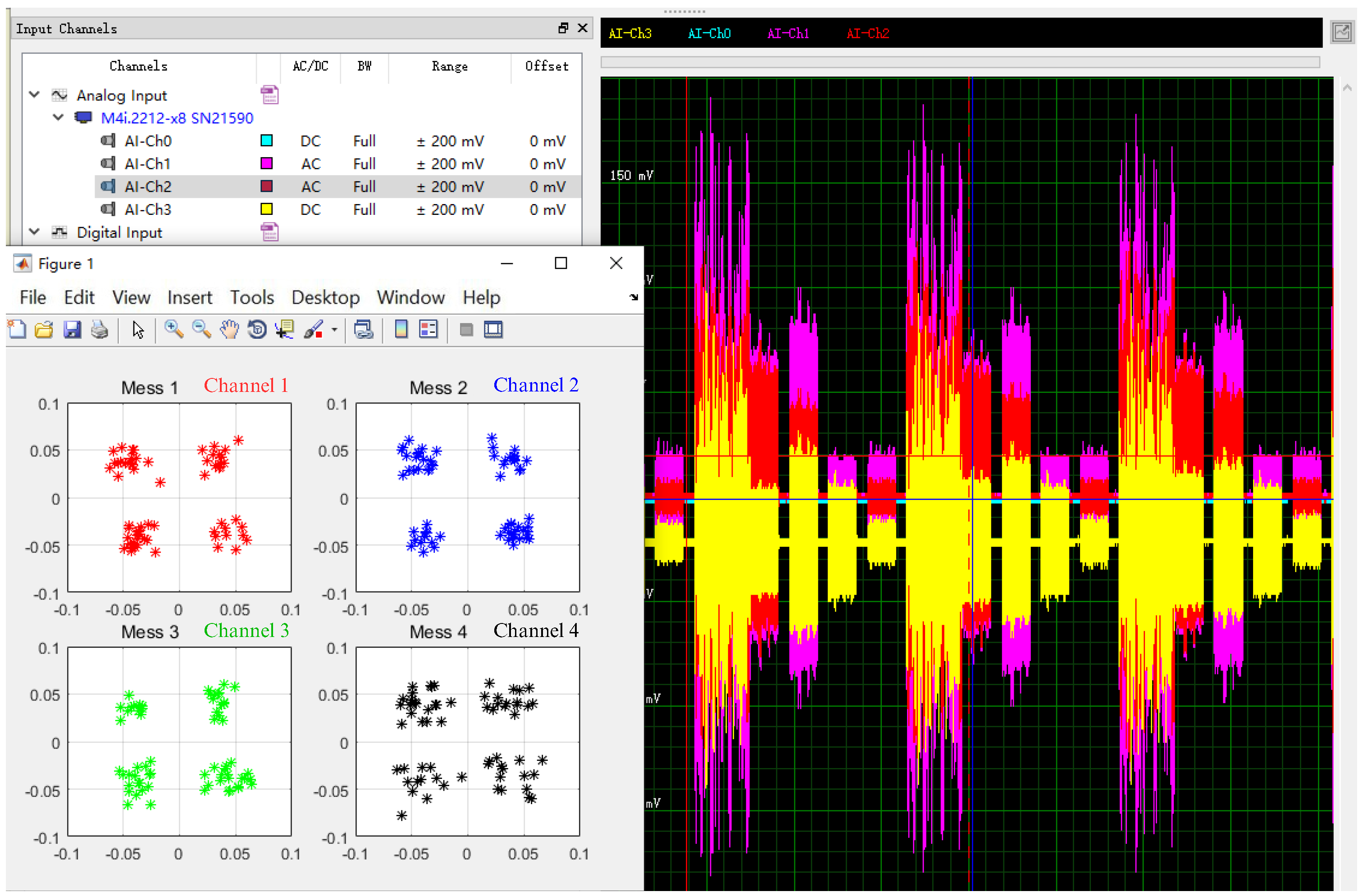
Task: Toggle the Hide Plot Tools icon
Action: click(x=466, y=330)
